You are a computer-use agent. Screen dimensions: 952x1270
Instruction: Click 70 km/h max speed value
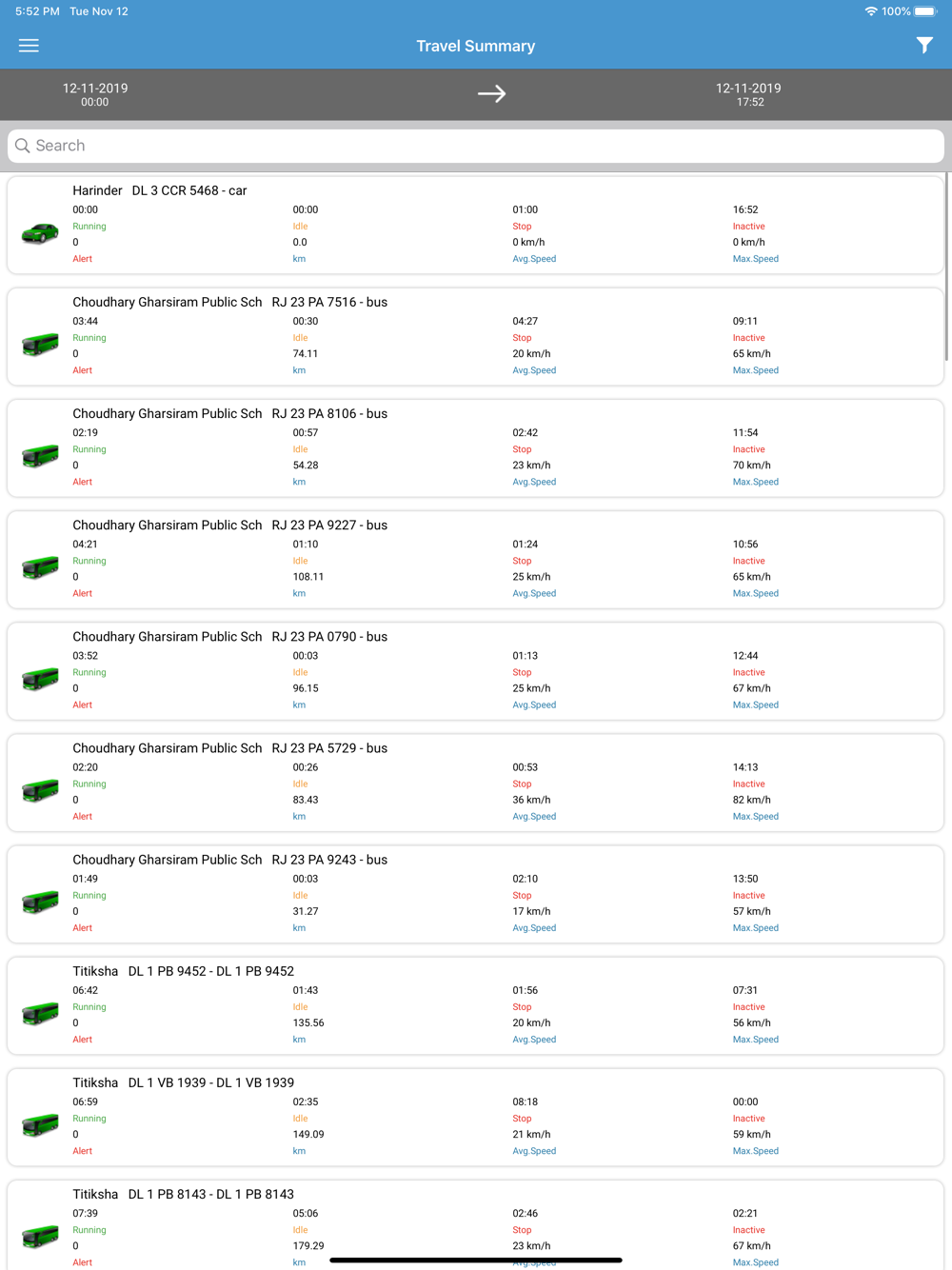tap(752, 465)
